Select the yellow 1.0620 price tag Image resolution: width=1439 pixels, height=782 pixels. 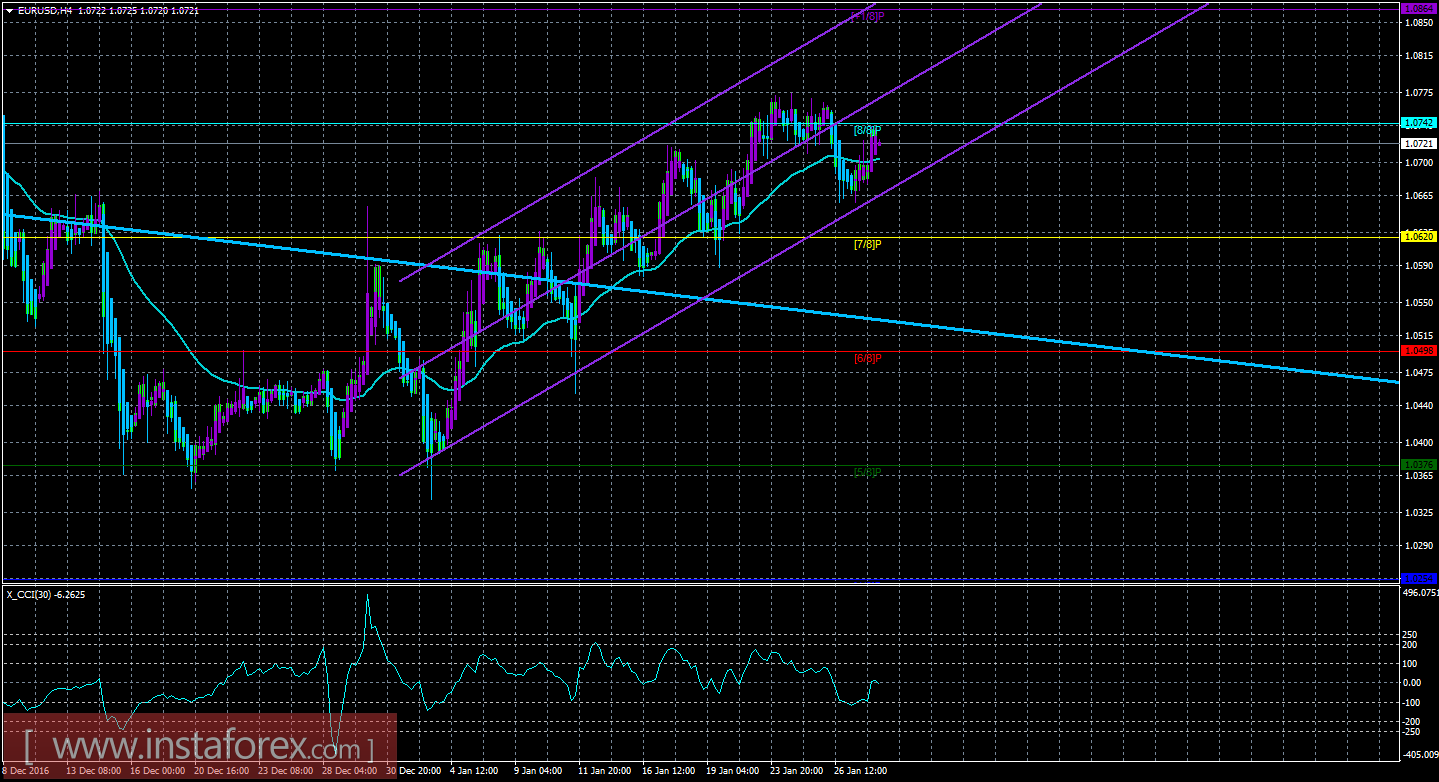(x=1419, y=236)
